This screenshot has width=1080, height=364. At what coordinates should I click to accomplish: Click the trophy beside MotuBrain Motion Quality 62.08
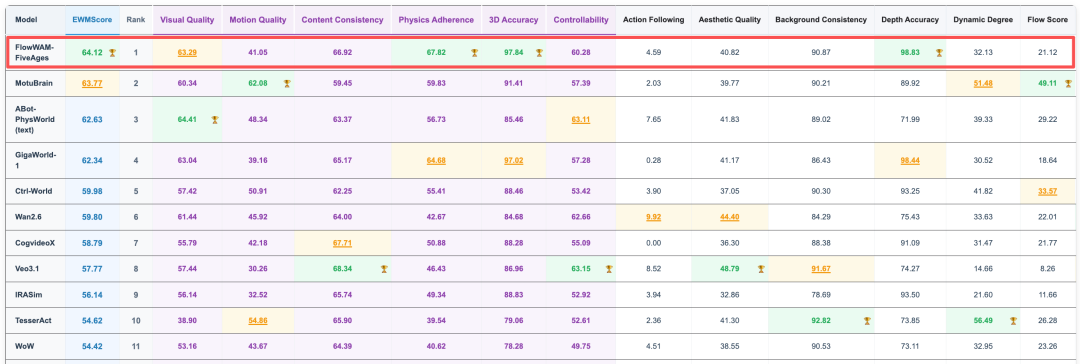point(287,83)
